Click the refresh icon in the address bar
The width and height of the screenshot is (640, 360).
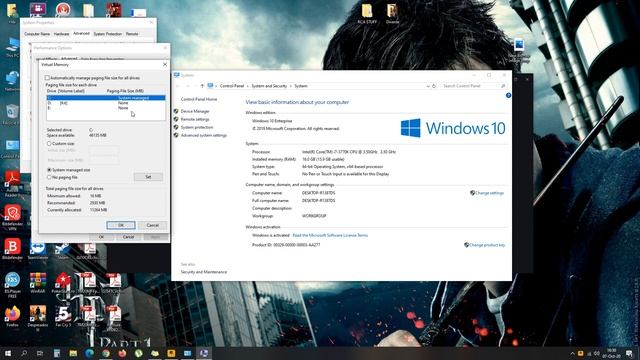point(434,86)
